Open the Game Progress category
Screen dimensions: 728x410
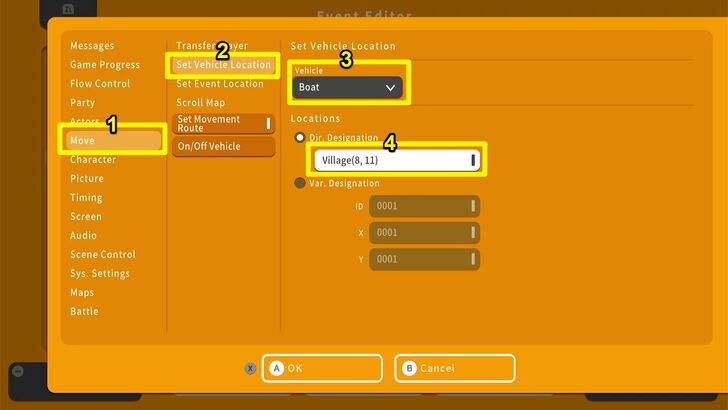(105, 65)
